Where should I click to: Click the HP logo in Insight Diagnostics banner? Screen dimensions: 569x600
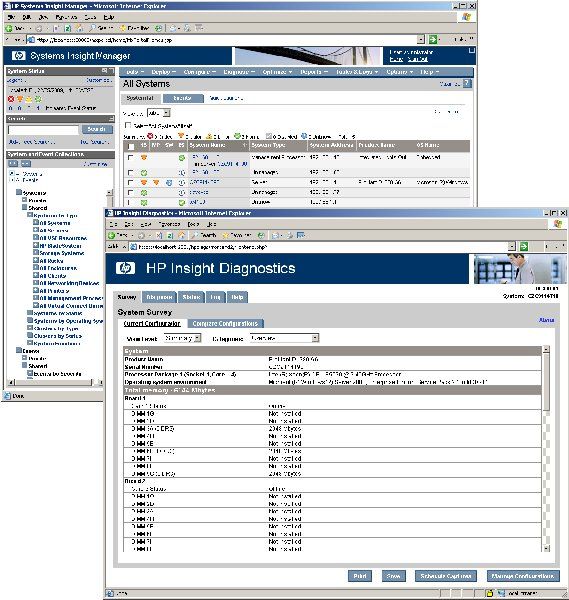coord(126,268)
